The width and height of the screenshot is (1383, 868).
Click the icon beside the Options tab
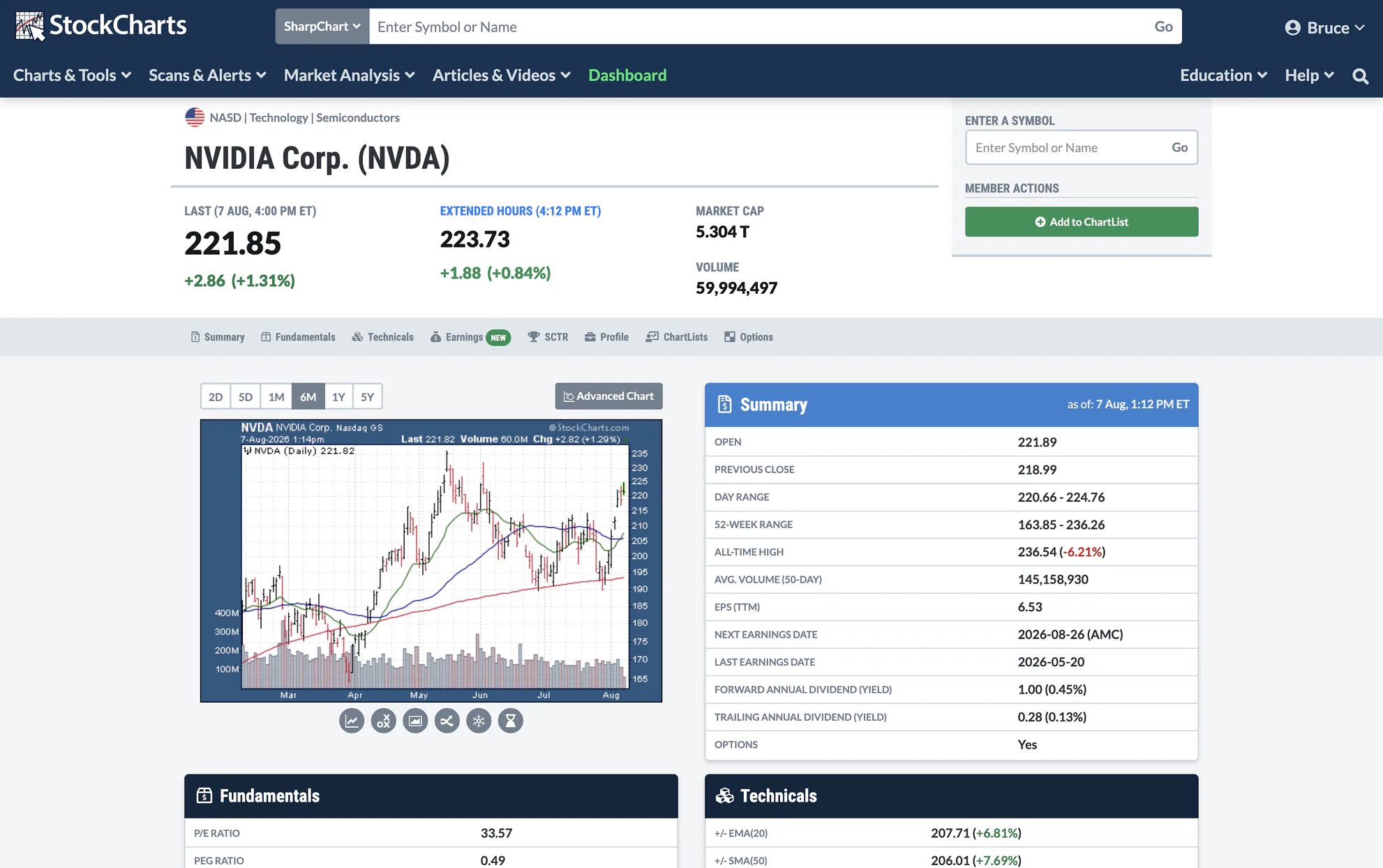730,337
